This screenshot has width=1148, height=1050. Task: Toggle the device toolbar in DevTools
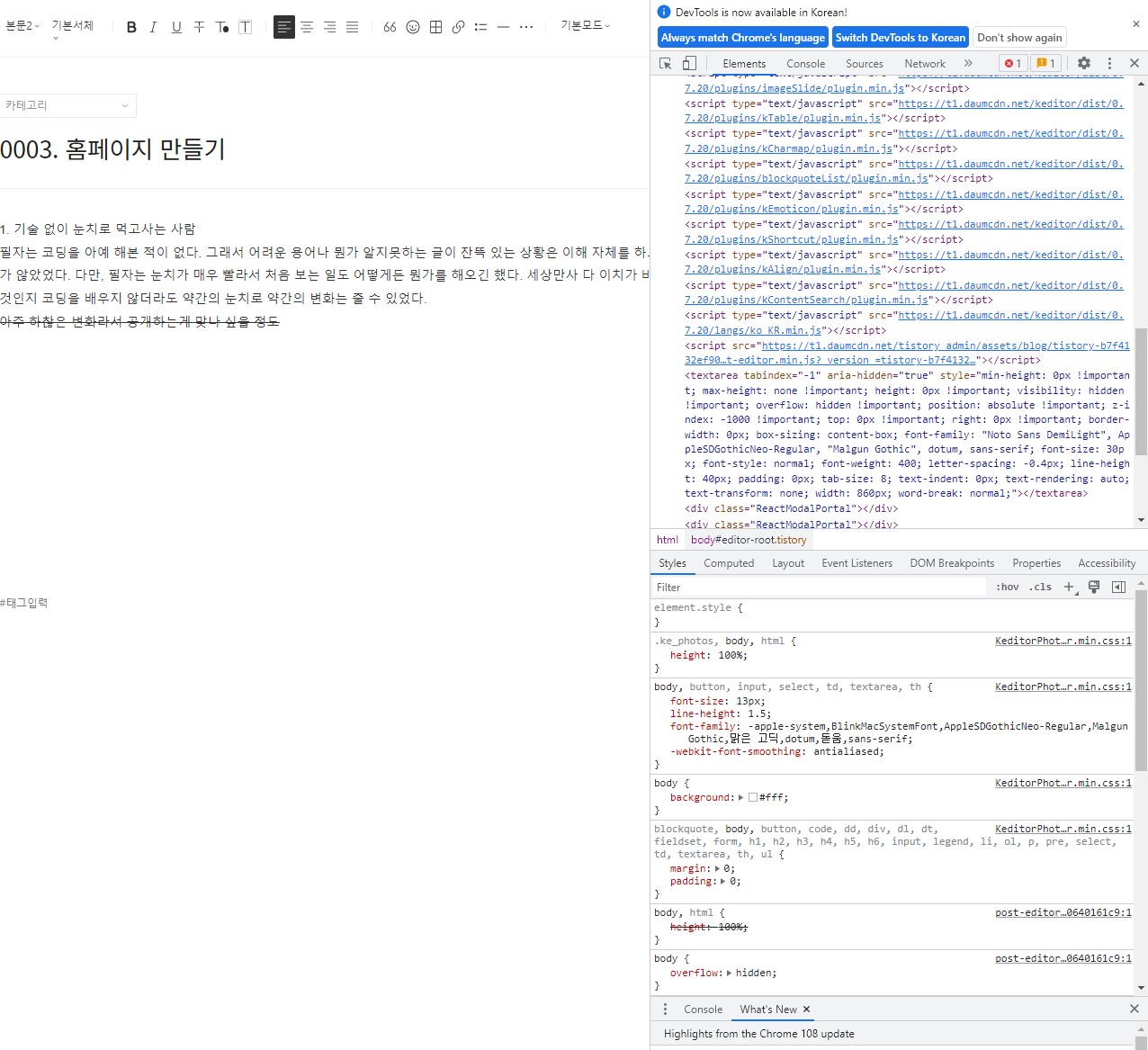click(689, 63)
